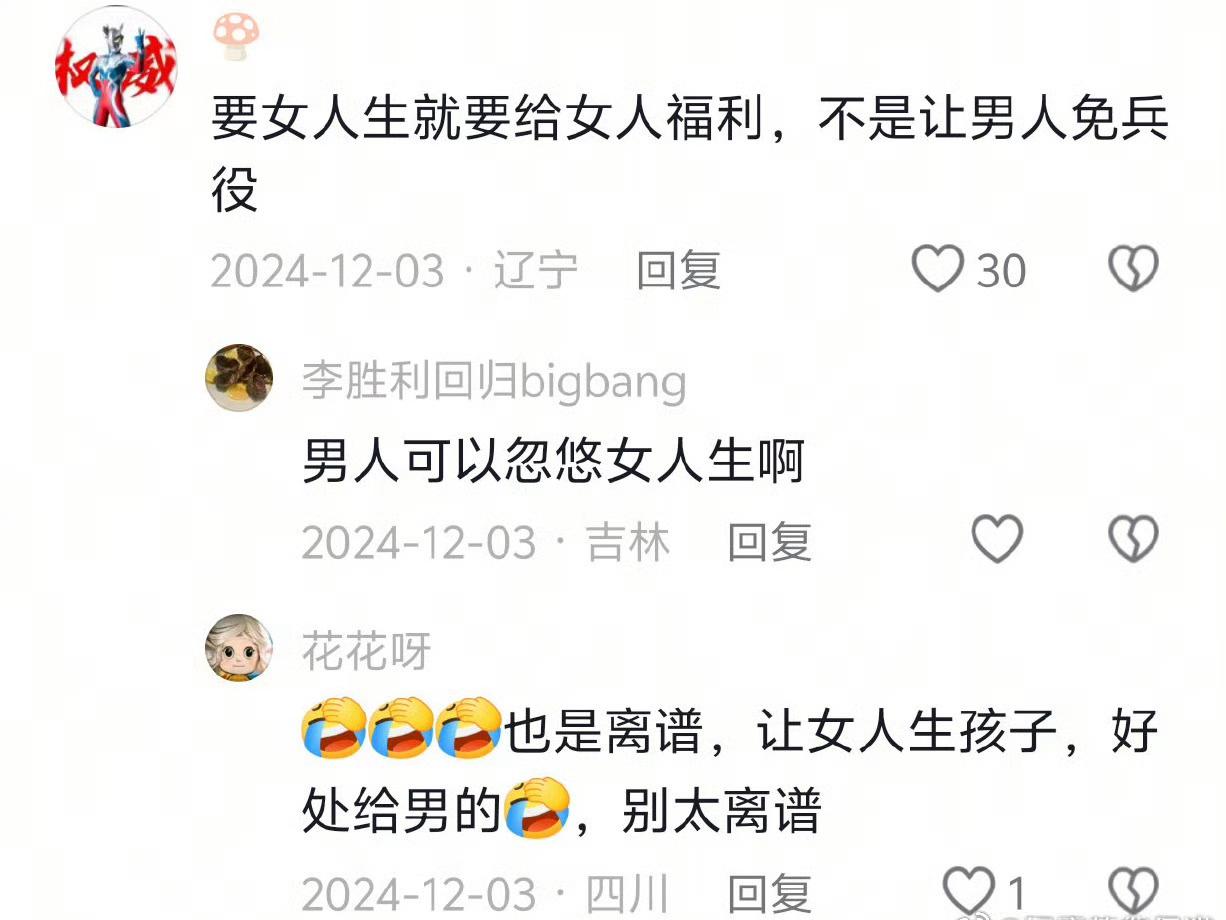This screenshot has width=1226, height=920.
Task: Tap broken-heart icon on 吉林 reply
Action: coord(1133,540)
